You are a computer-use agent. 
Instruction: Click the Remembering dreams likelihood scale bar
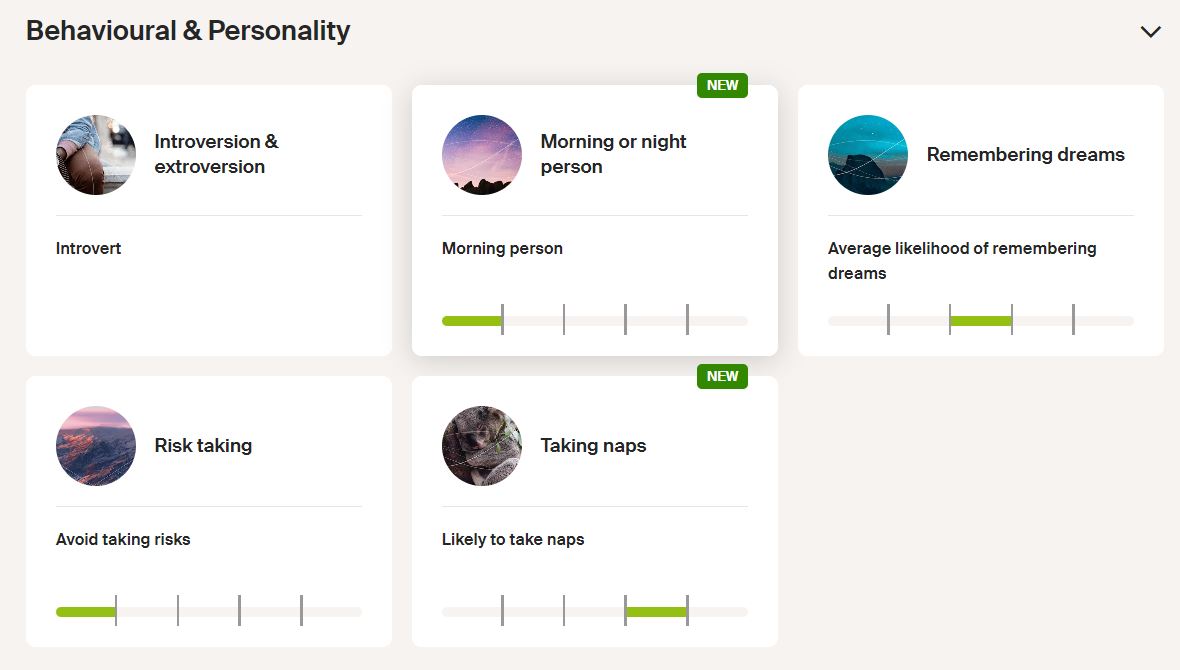click(x=980, y=321)
